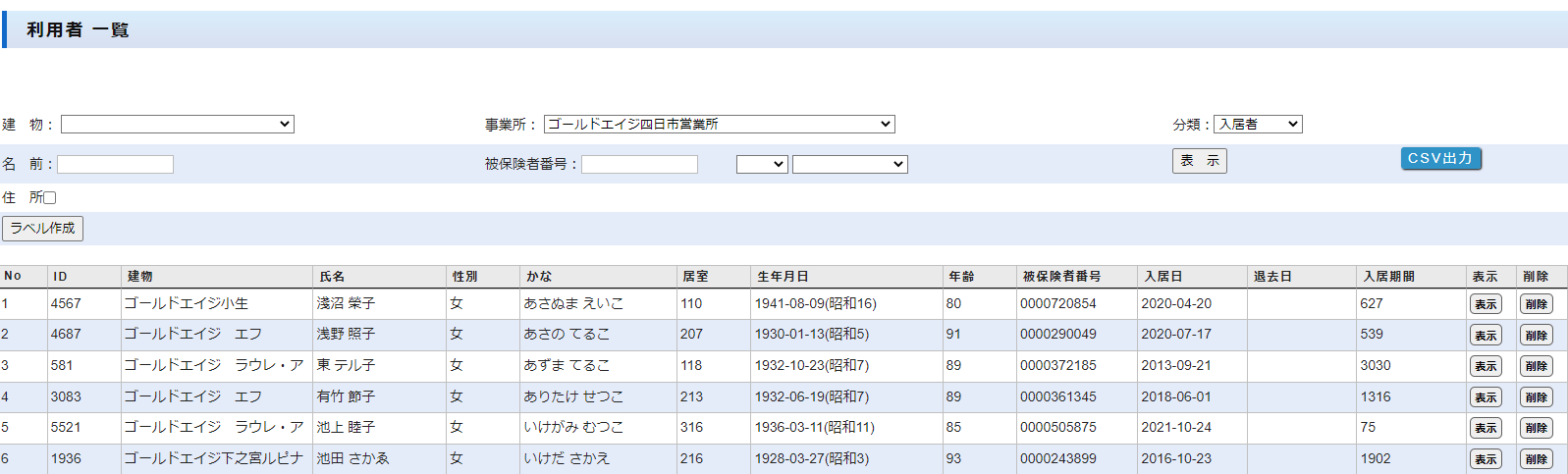
Task: Click the 名前 input field
Action: point(116,165)
